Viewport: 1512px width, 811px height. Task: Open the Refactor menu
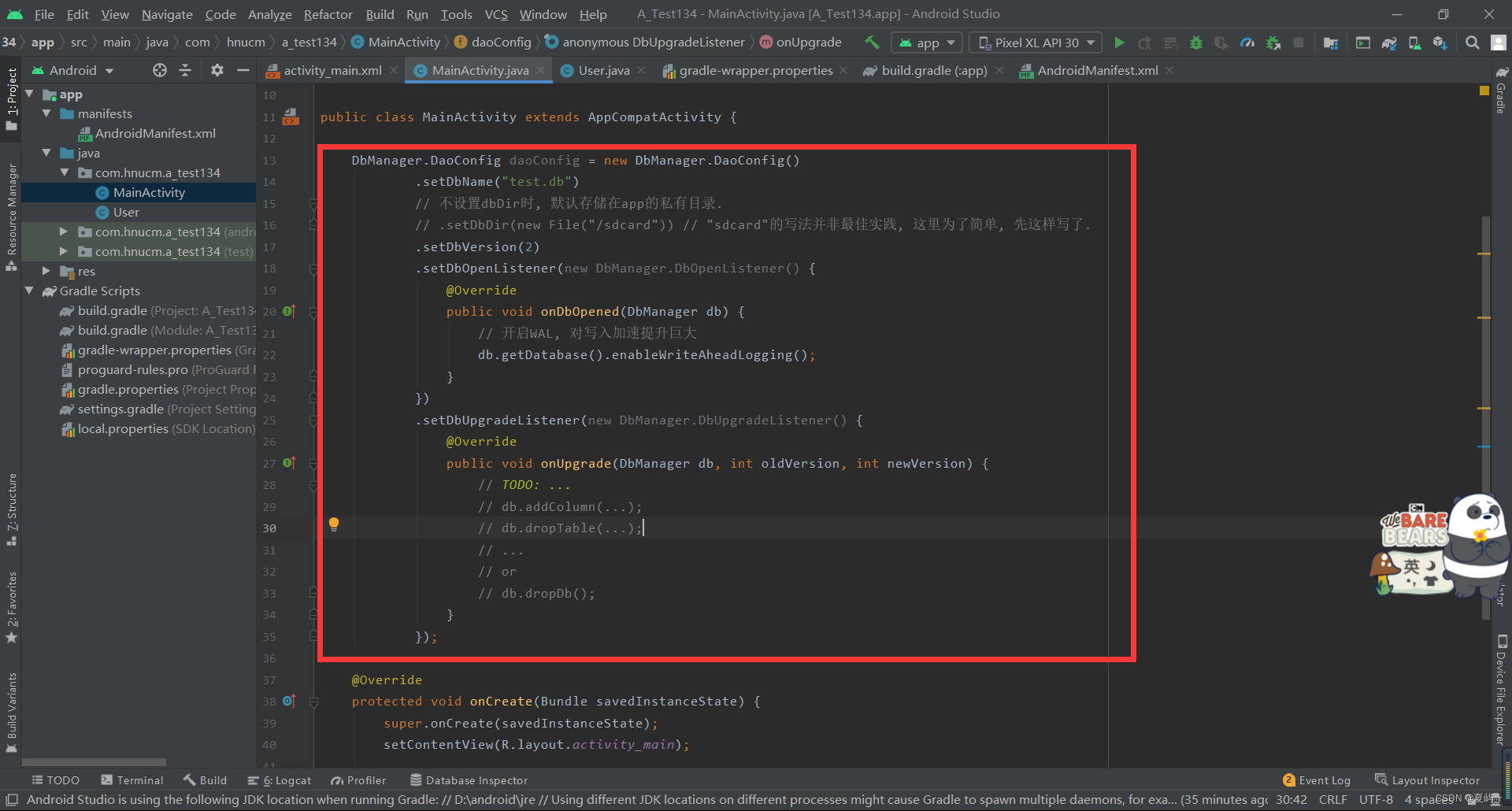pyautogui.click(x=328, y=14)
